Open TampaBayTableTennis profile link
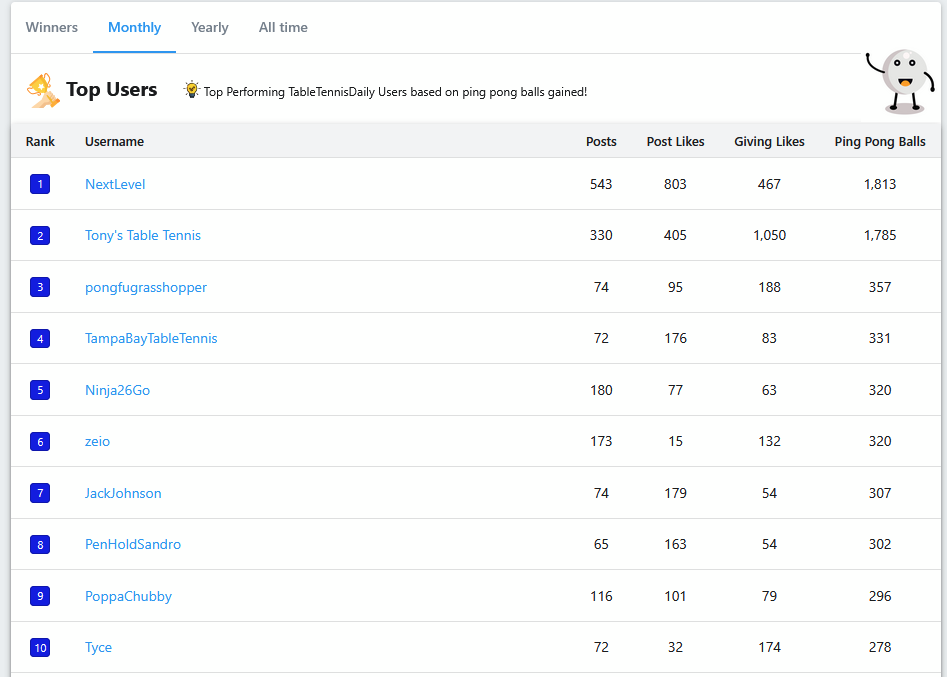 click(x=151, y=339)
